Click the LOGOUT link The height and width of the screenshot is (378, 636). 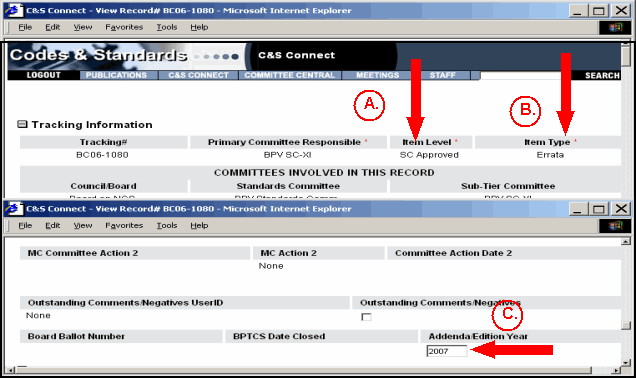[x=43, y=75]
